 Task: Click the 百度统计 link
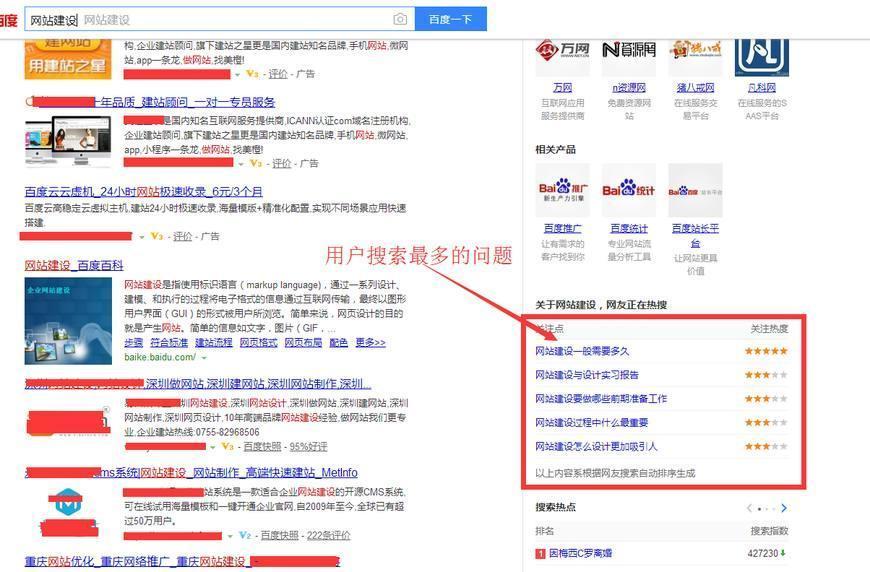point(629,228)
